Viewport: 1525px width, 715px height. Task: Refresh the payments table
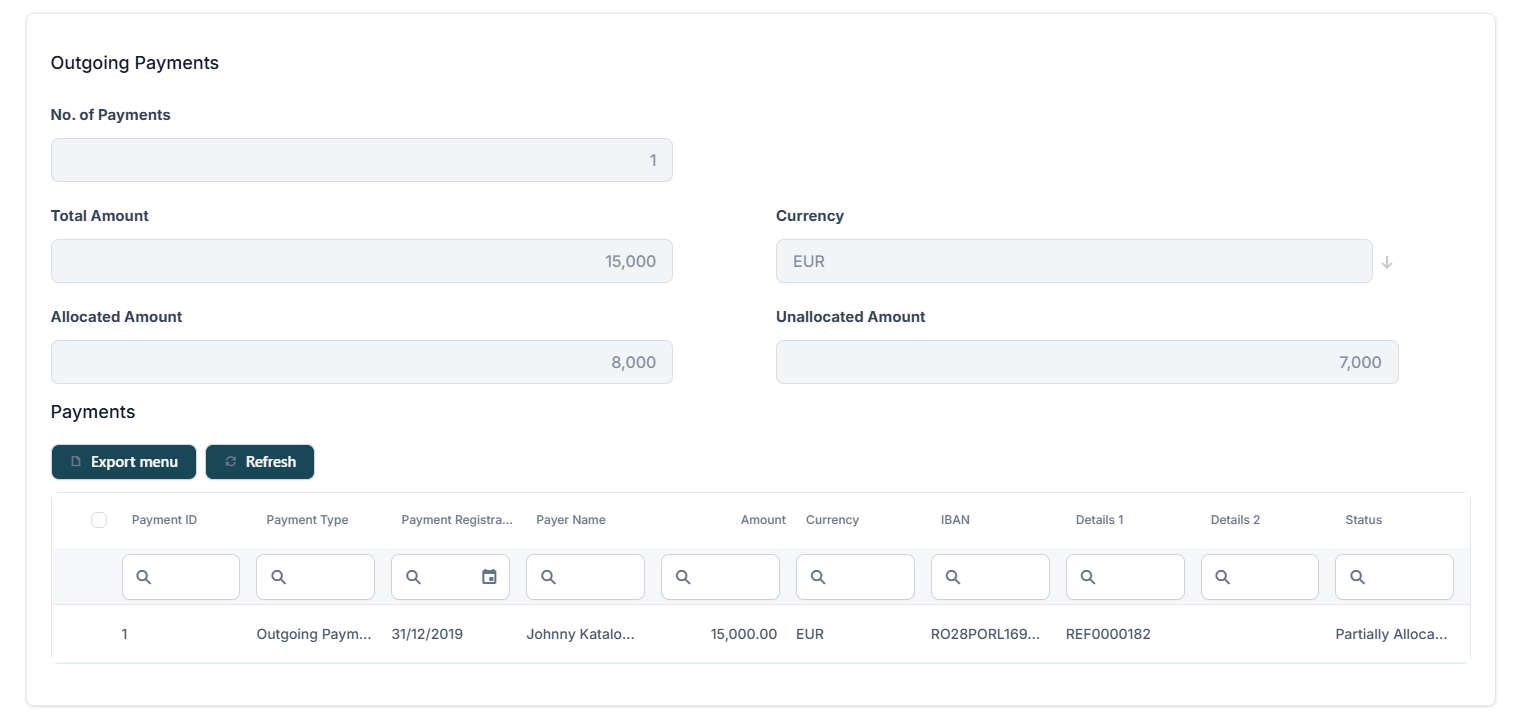pos(260,462)
